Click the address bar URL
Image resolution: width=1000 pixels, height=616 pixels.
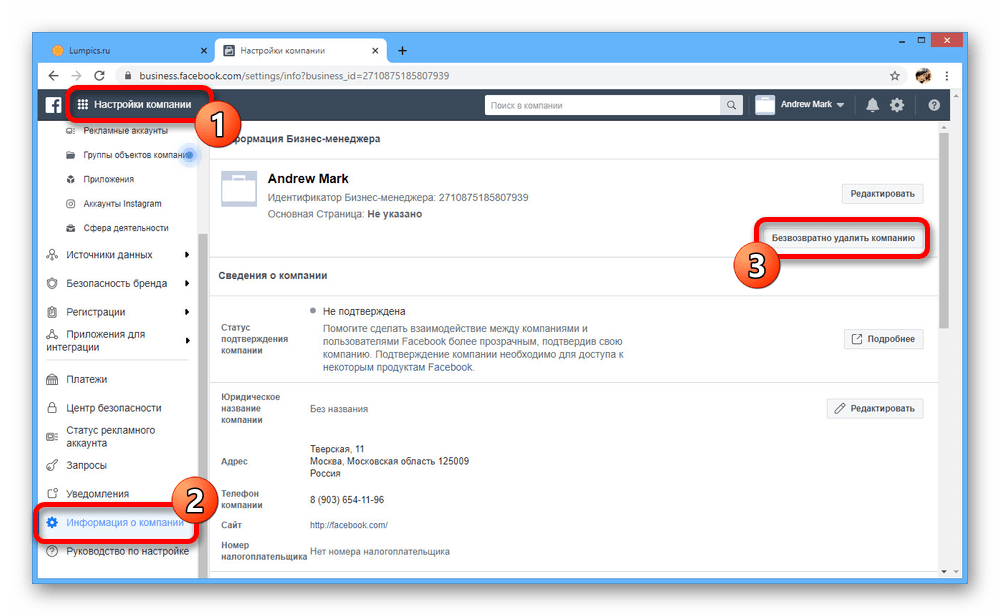tap(294, 76)
